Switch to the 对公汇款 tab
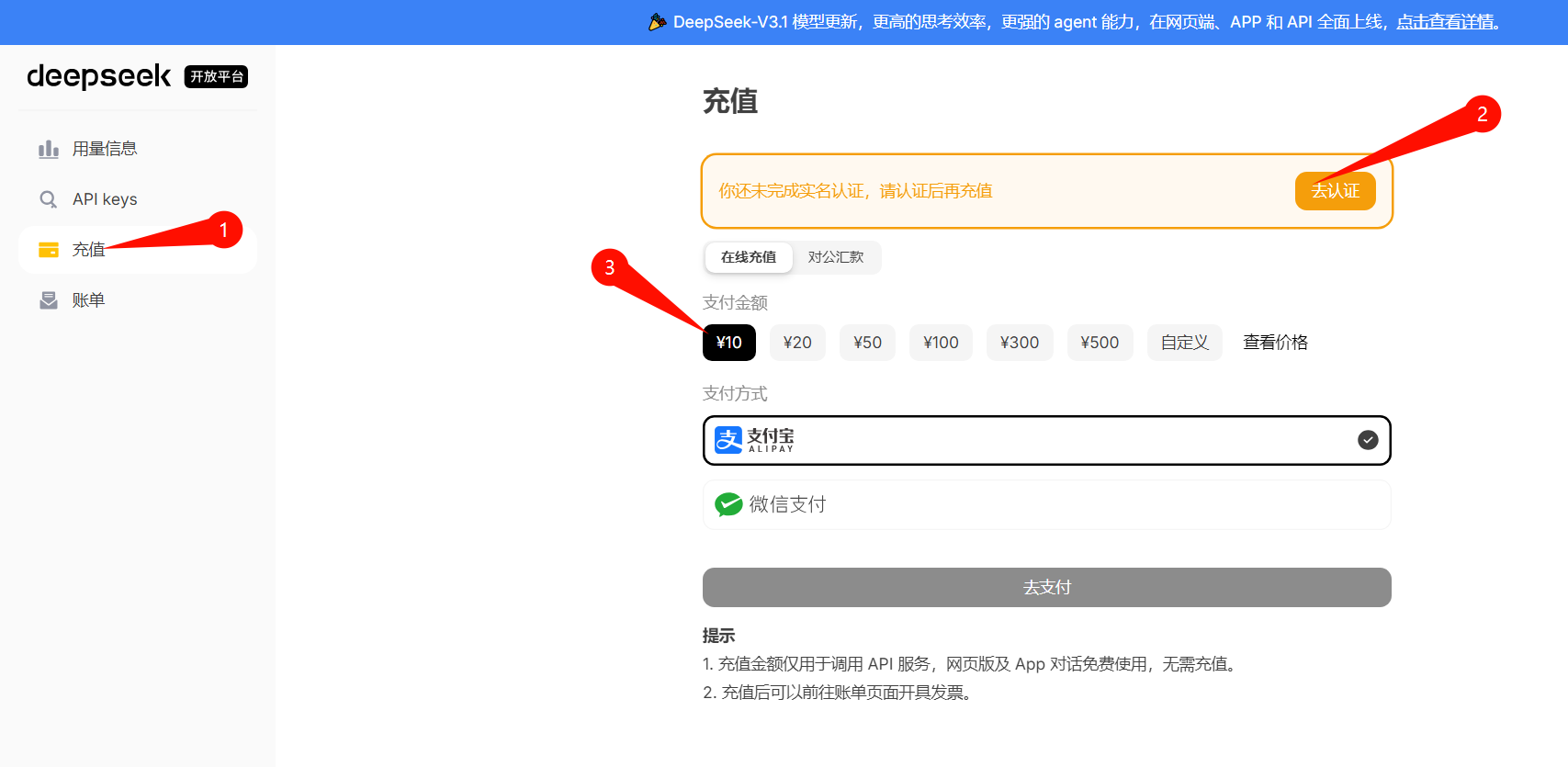This screenshot has height=767, width=1568. (836, 257)
